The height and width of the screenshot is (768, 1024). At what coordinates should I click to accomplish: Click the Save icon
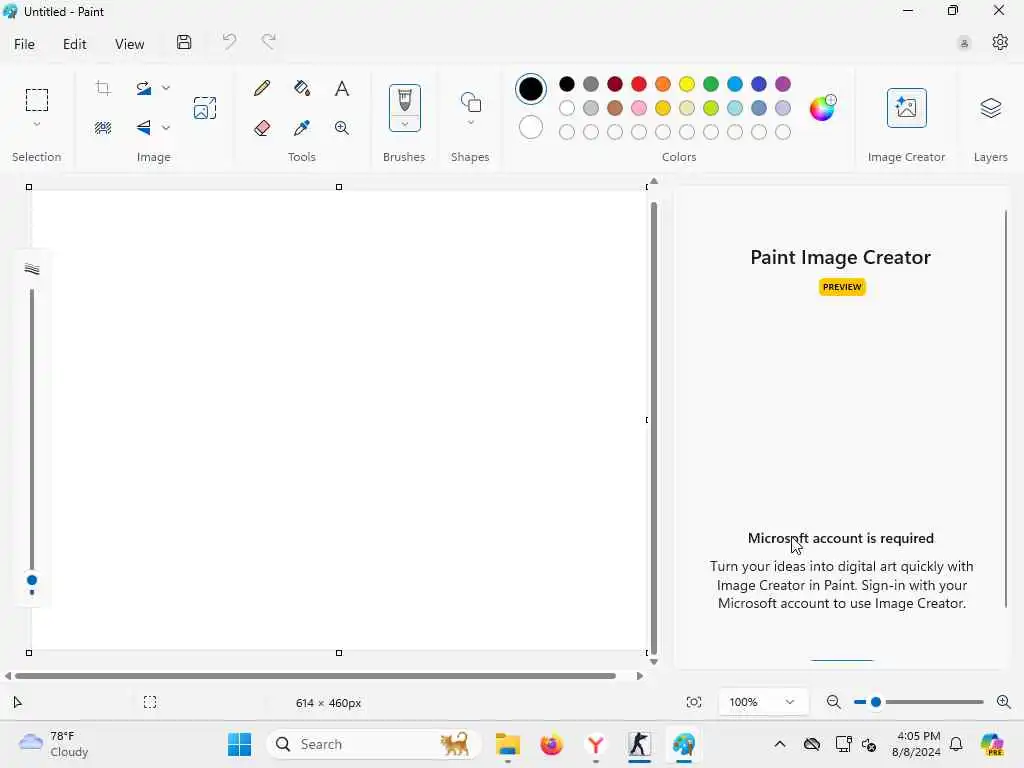click(x=184, y=42)
